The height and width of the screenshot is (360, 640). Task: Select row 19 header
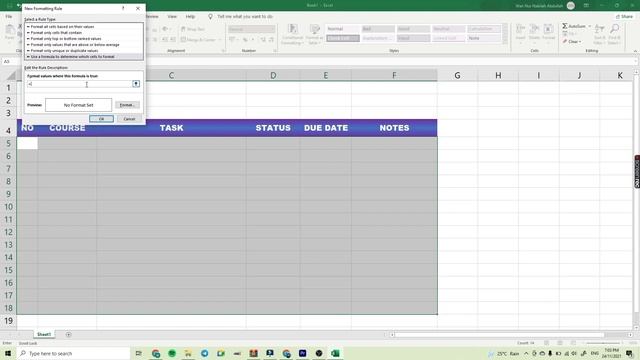coord(8,321)
